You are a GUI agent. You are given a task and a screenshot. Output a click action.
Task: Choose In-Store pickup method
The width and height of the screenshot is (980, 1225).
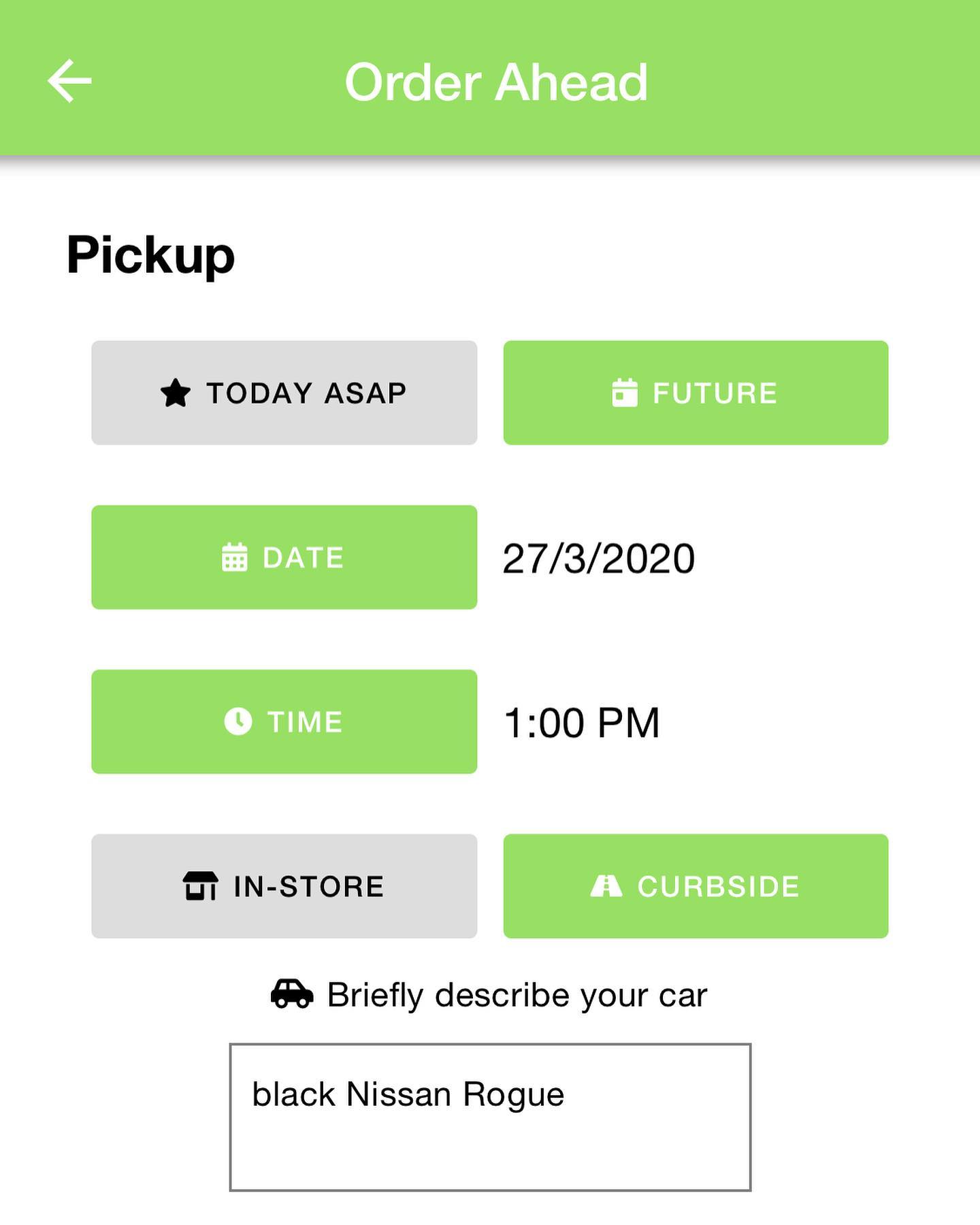284,886
